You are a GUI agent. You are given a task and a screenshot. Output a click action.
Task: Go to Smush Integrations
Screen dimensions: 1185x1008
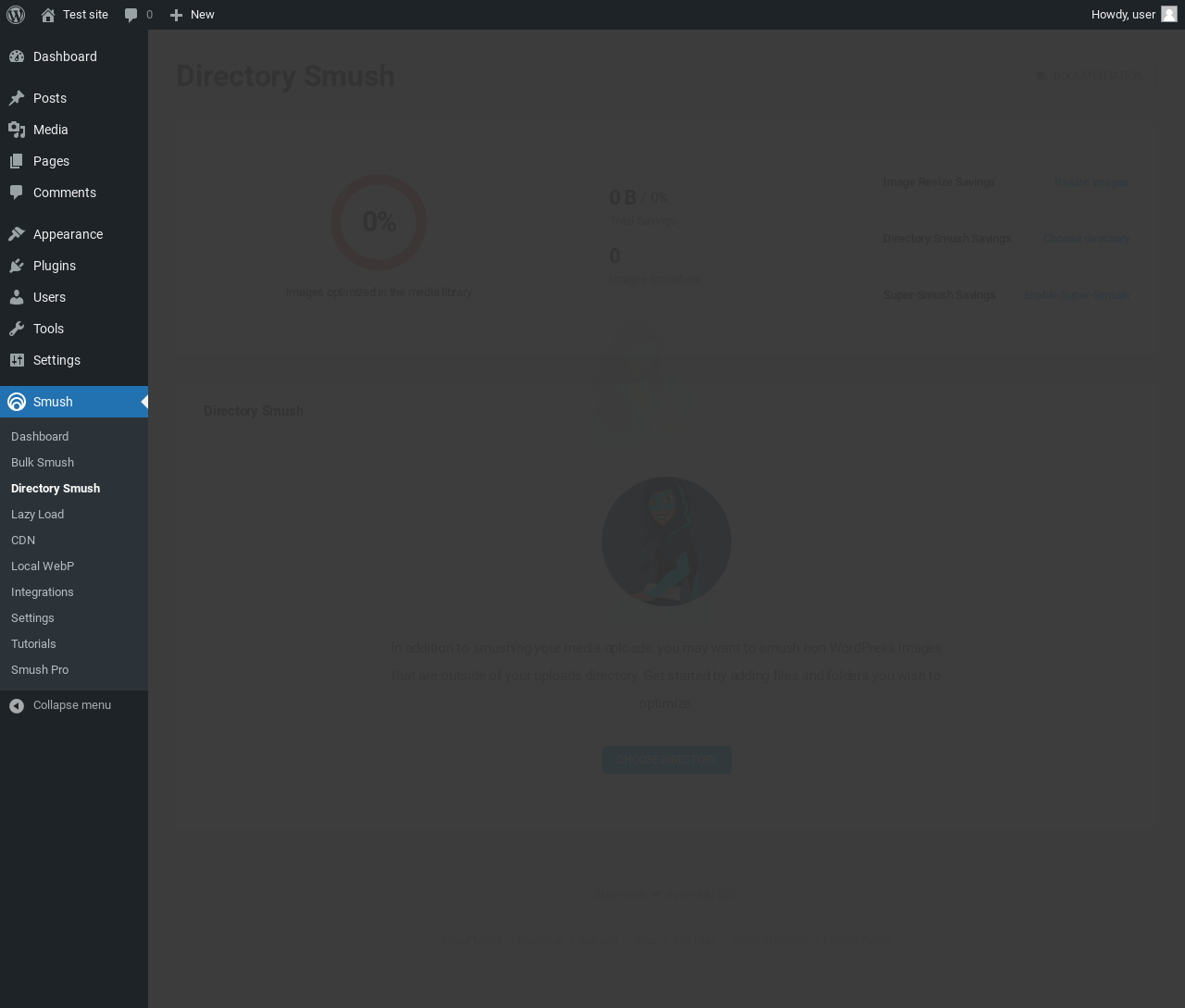(43, 592)
